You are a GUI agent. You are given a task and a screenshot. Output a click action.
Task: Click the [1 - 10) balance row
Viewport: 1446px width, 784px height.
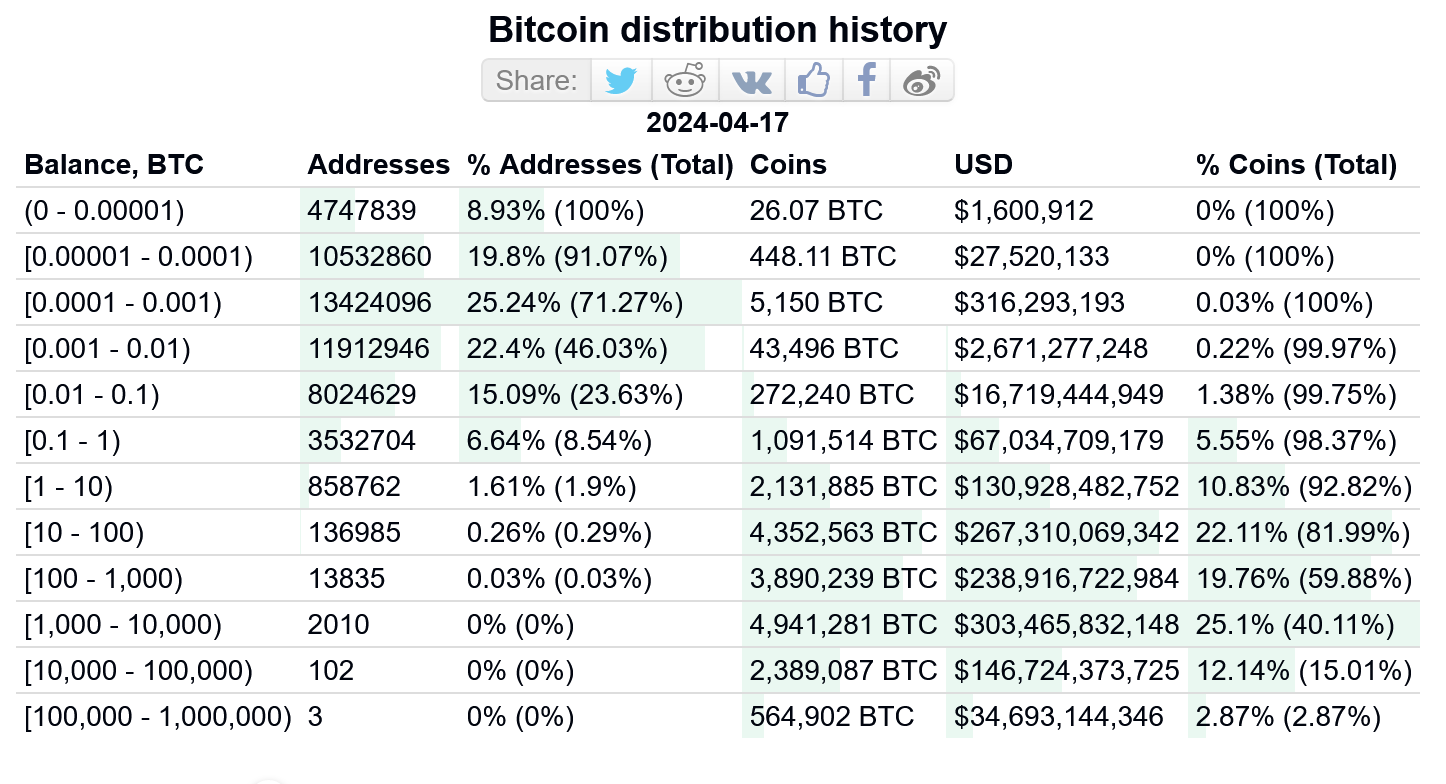[x=720, y=487]
